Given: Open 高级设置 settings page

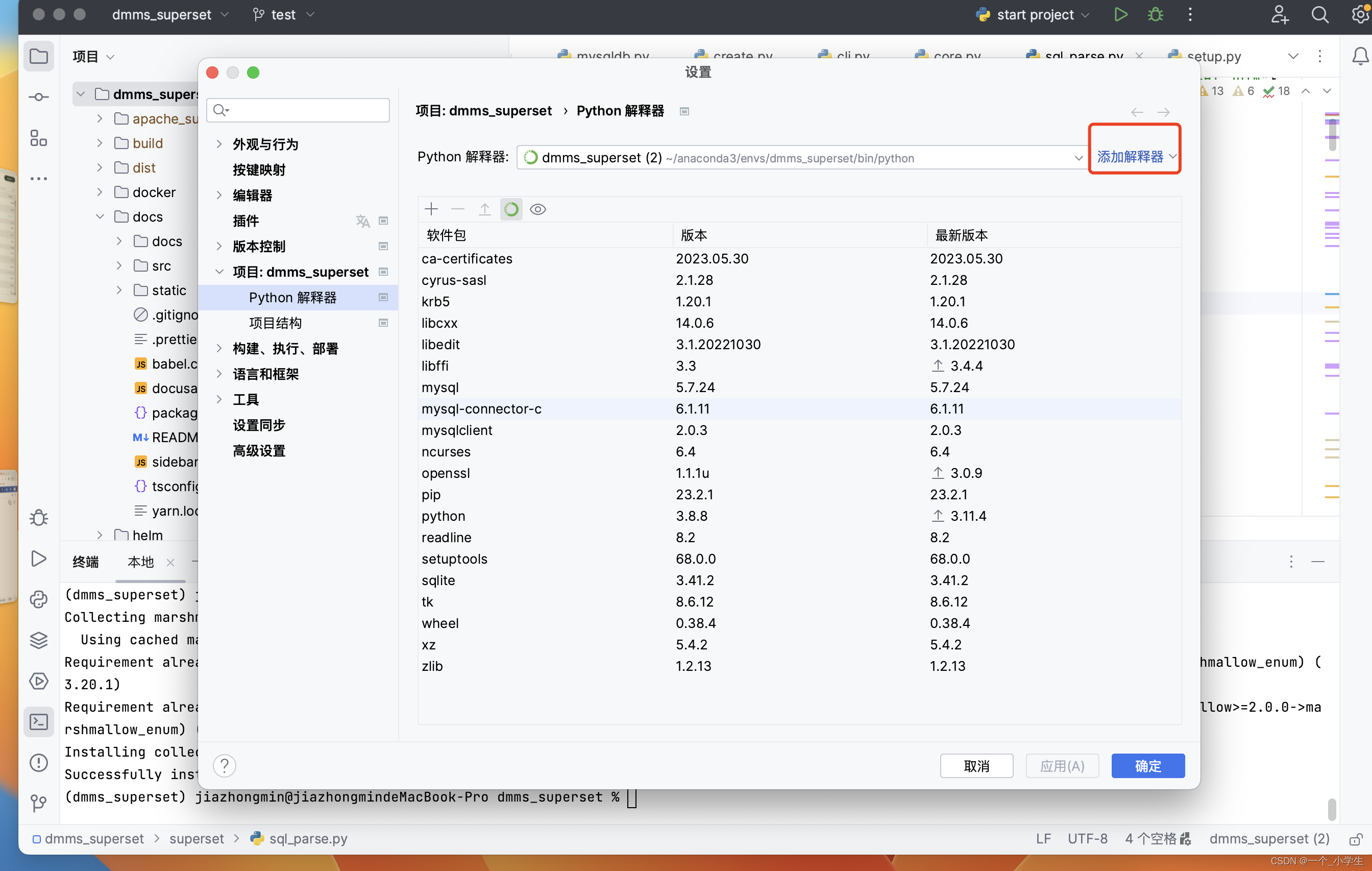Looking at the screenshot, I should pos(259,450).
